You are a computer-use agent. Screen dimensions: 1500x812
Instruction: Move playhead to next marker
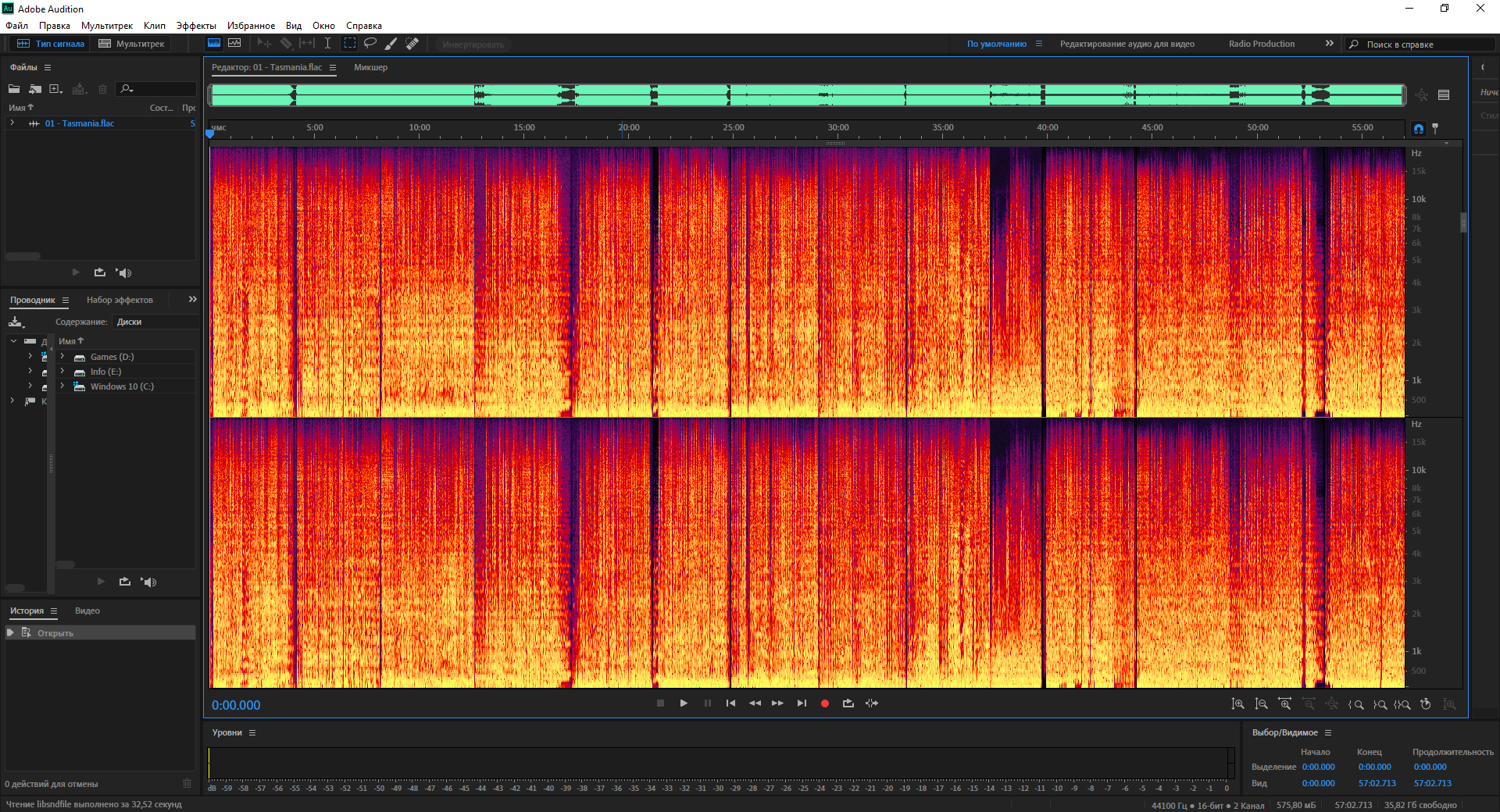pyautogui.click(x=802, y=703)
